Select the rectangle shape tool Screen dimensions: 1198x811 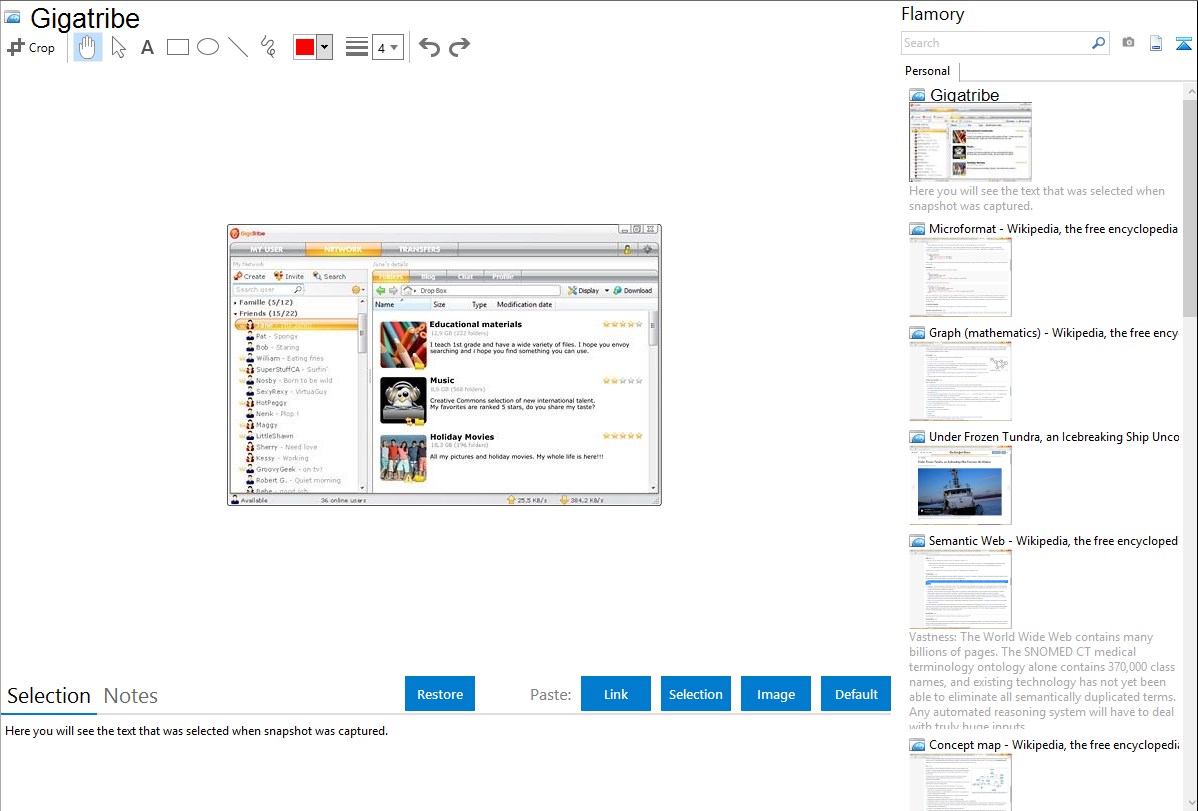coord(177,47)
